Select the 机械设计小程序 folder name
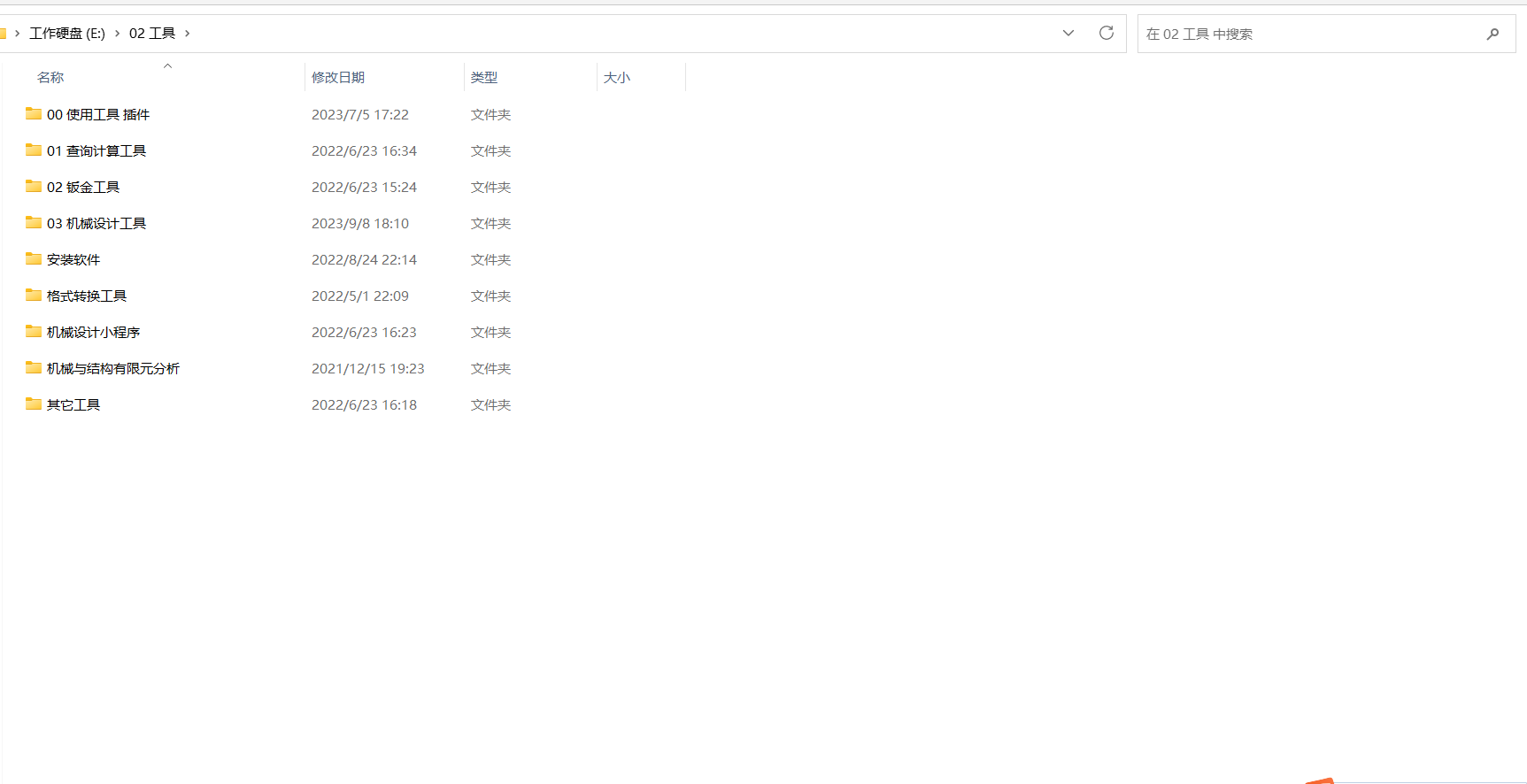Screen dimensions: 1527x784 (x=93, y=333)
